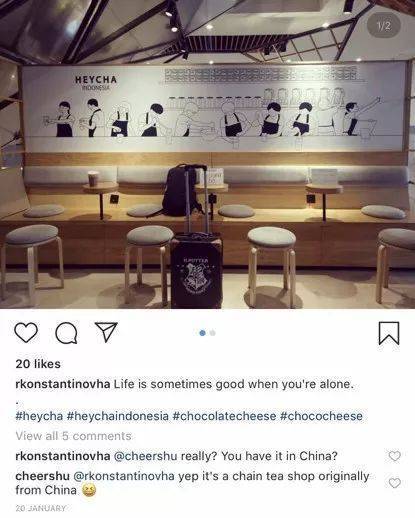Tap the 20 January timestamp
Image resolution: width=415 pixels, height=518 pixels.
tap(41, 508)
